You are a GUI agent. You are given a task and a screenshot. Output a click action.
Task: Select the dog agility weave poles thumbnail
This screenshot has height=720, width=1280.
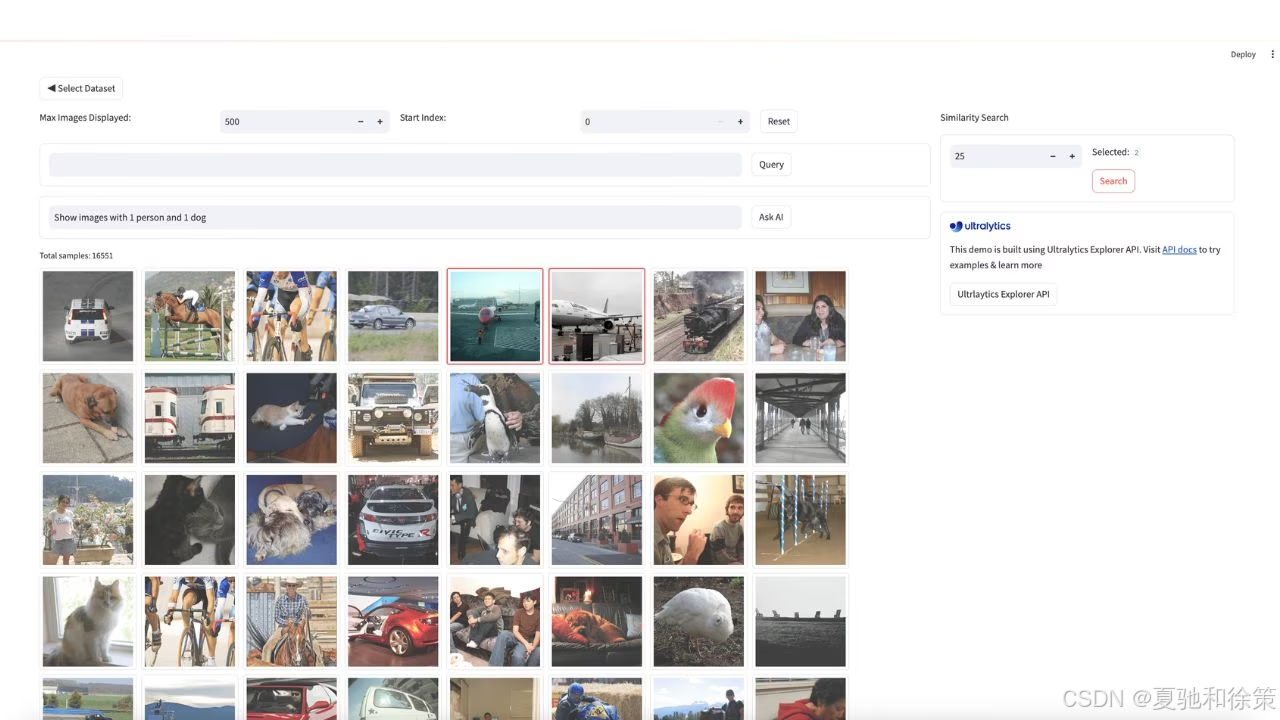click(x=800, y=520)
